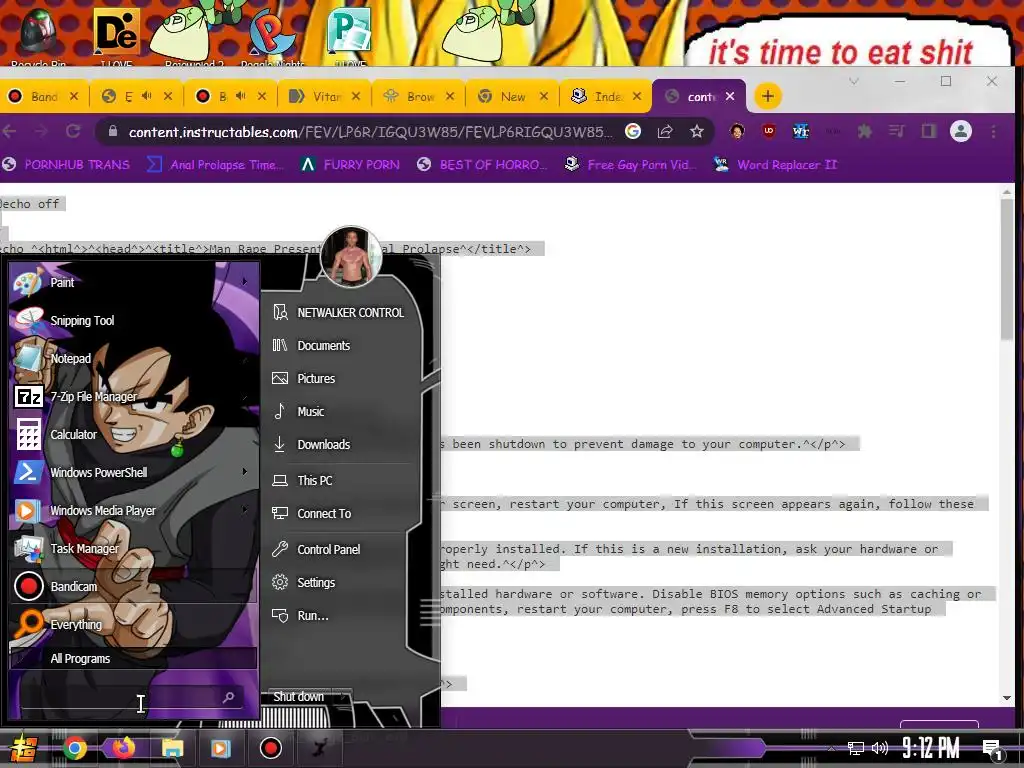Open the Chrome three-dot menu
This screenshot has height=768, width=1024.
point(993,131)
